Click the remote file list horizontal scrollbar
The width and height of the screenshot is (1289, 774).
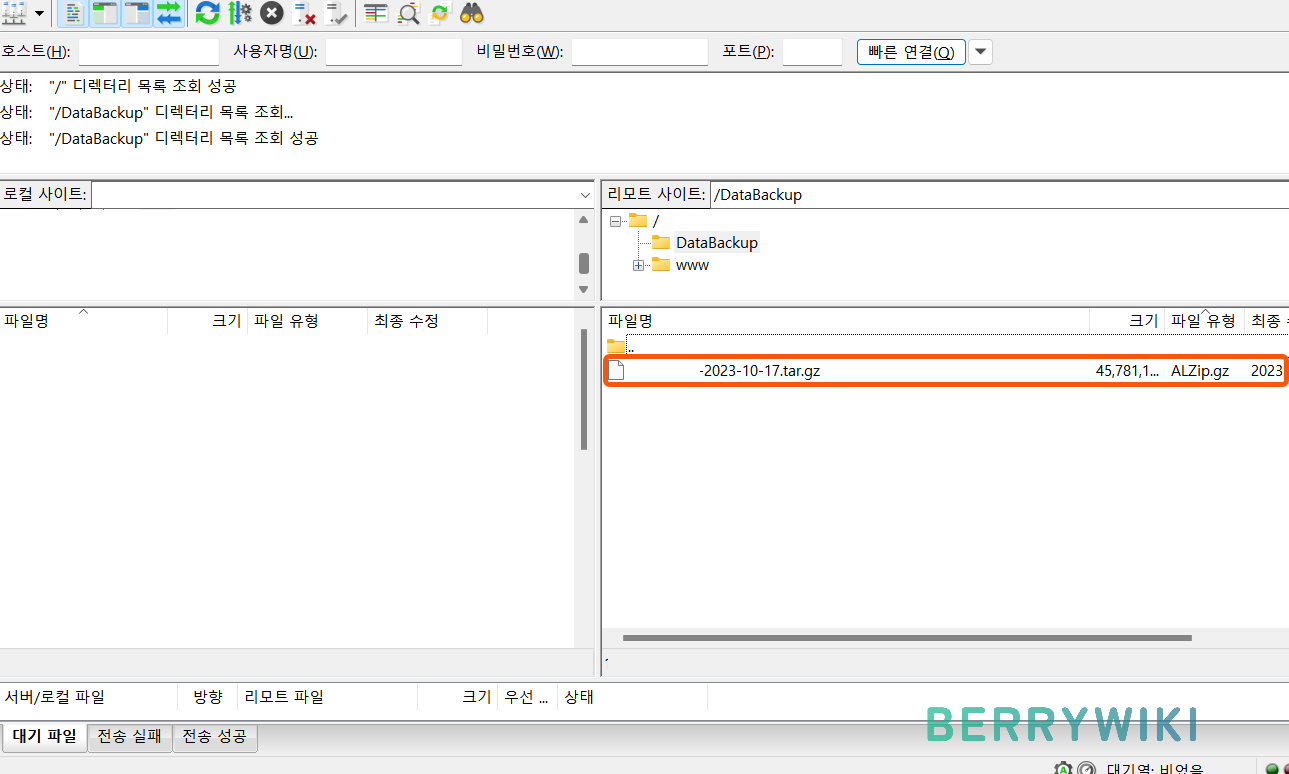click(908, 638)
